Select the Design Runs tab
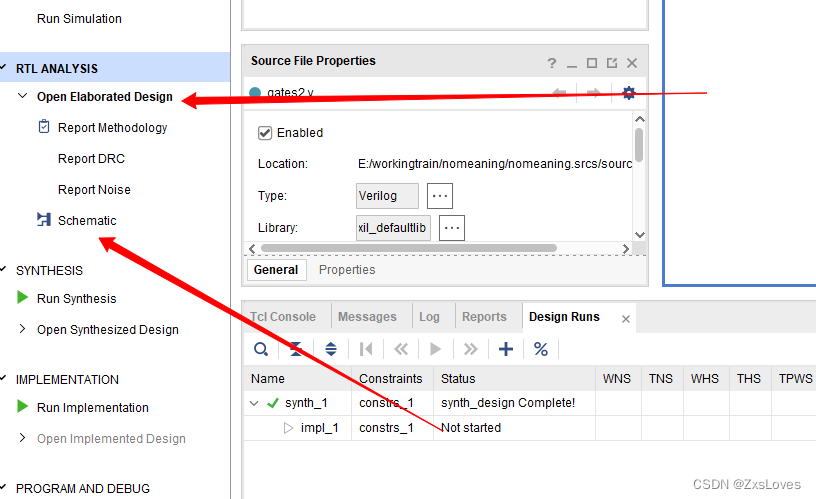 [x=565, y=317]
